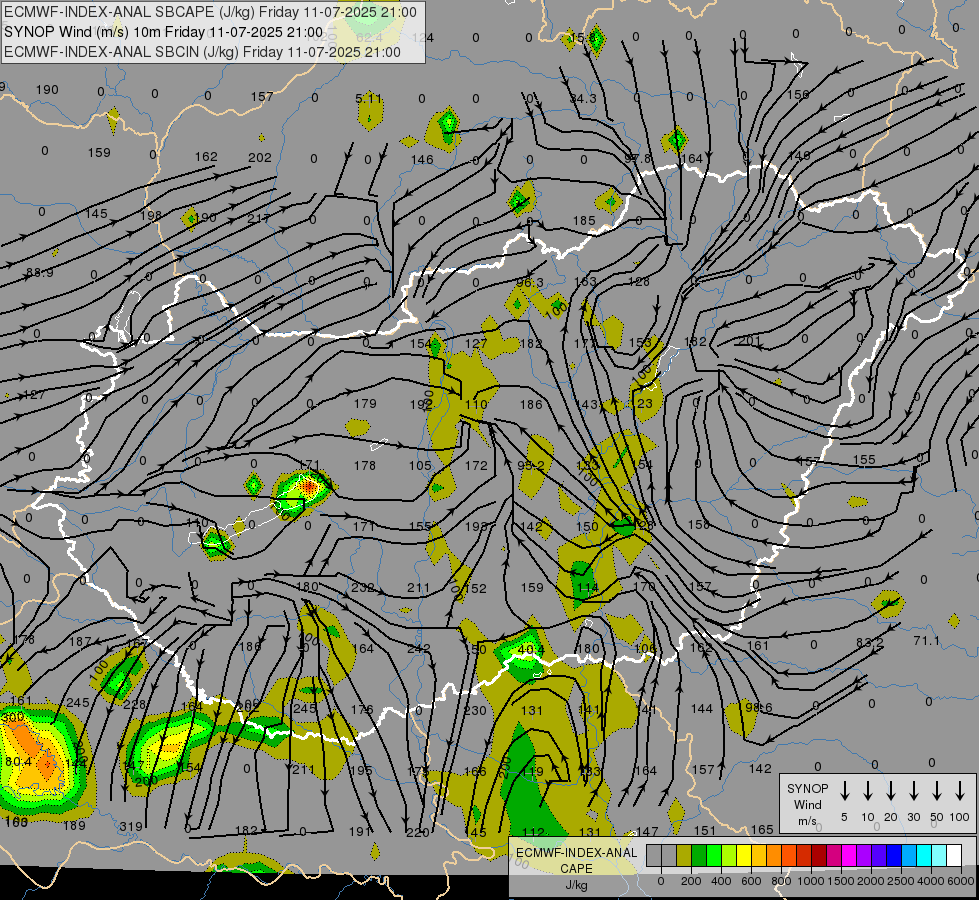The height and width of the screenshot is (900, 979).
Task: Click the 95.2 value on the map
Action: coord(531,466)
